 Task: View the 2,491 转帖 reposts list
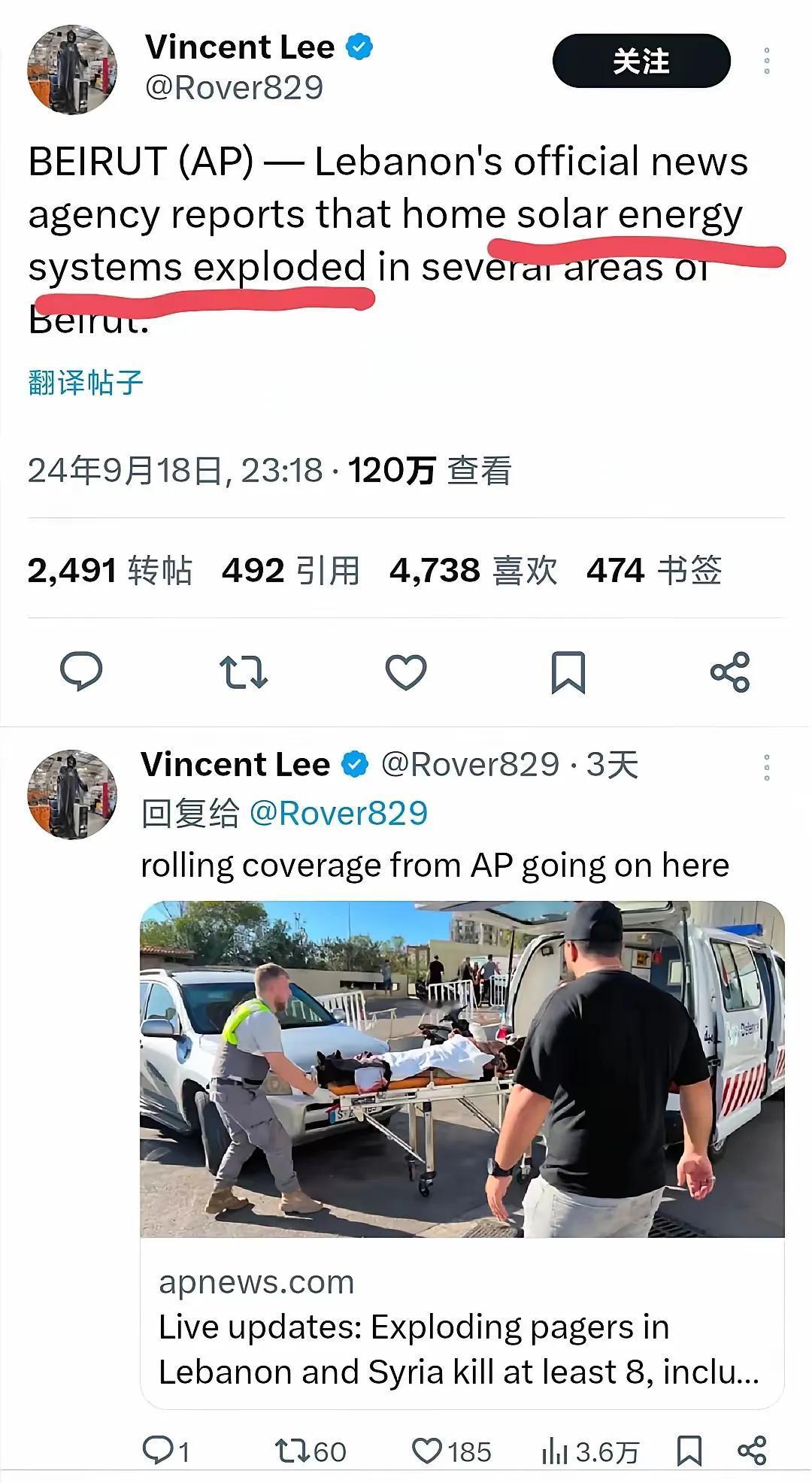click(x=110, y=570)
